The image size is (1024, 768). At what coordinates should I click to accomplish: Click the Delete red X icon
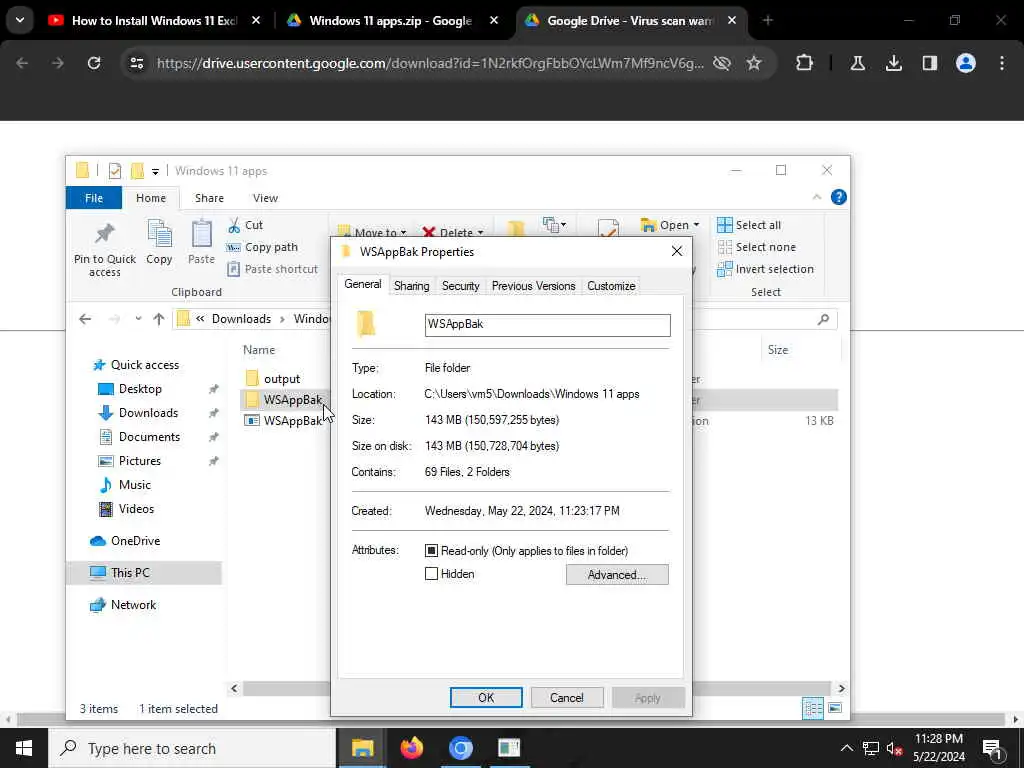pos(428,232)
